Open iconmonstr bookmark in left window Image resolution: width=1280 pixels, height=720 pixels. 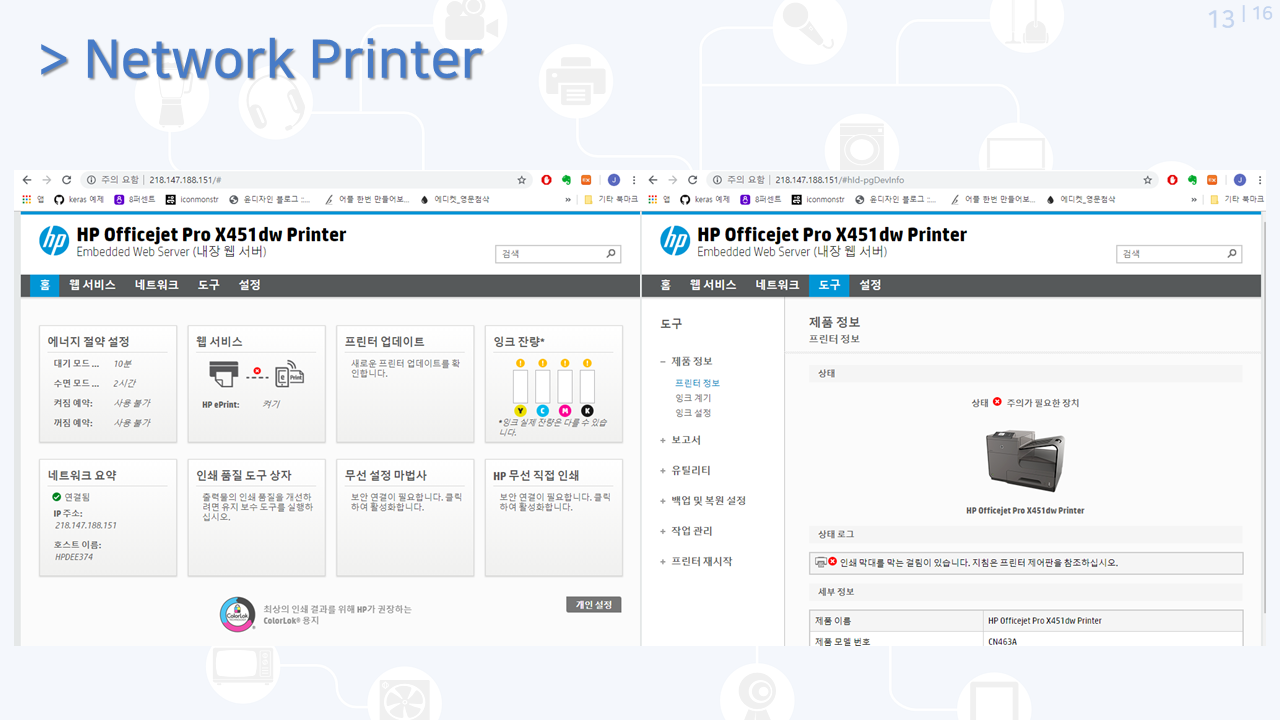(191, 199)
